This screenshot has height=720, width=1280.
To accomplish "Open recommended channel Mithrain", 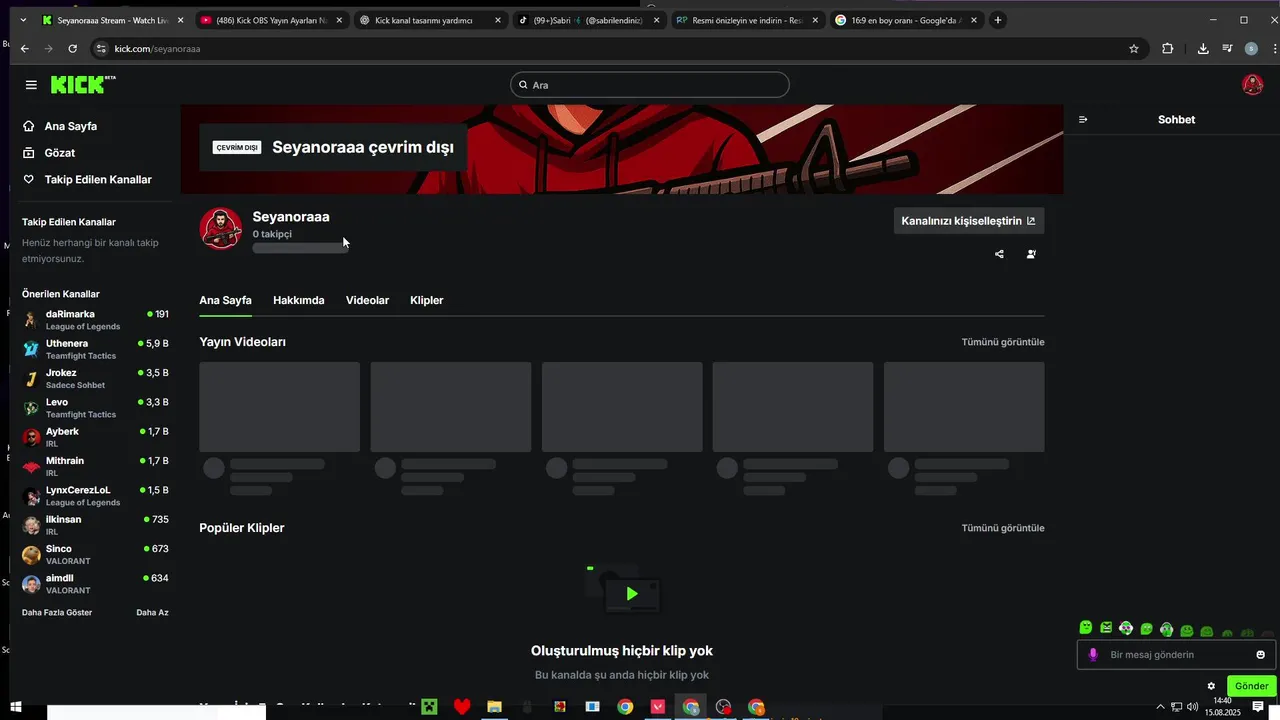I will 95,466.
